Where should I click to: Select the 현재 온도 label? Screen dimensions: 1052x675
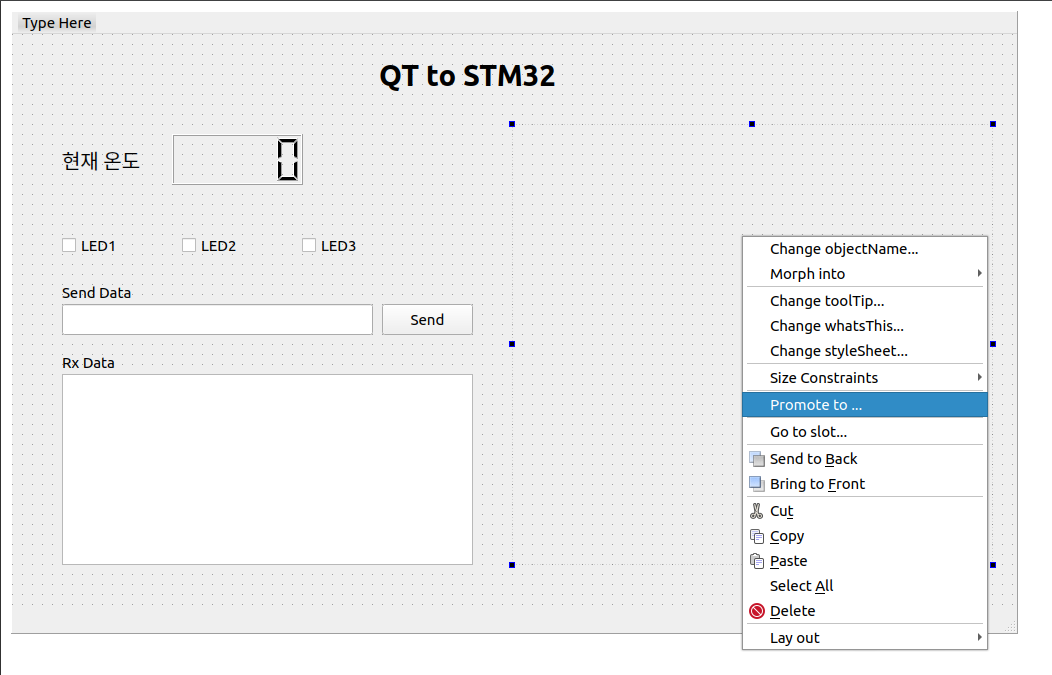pos(101,160)
